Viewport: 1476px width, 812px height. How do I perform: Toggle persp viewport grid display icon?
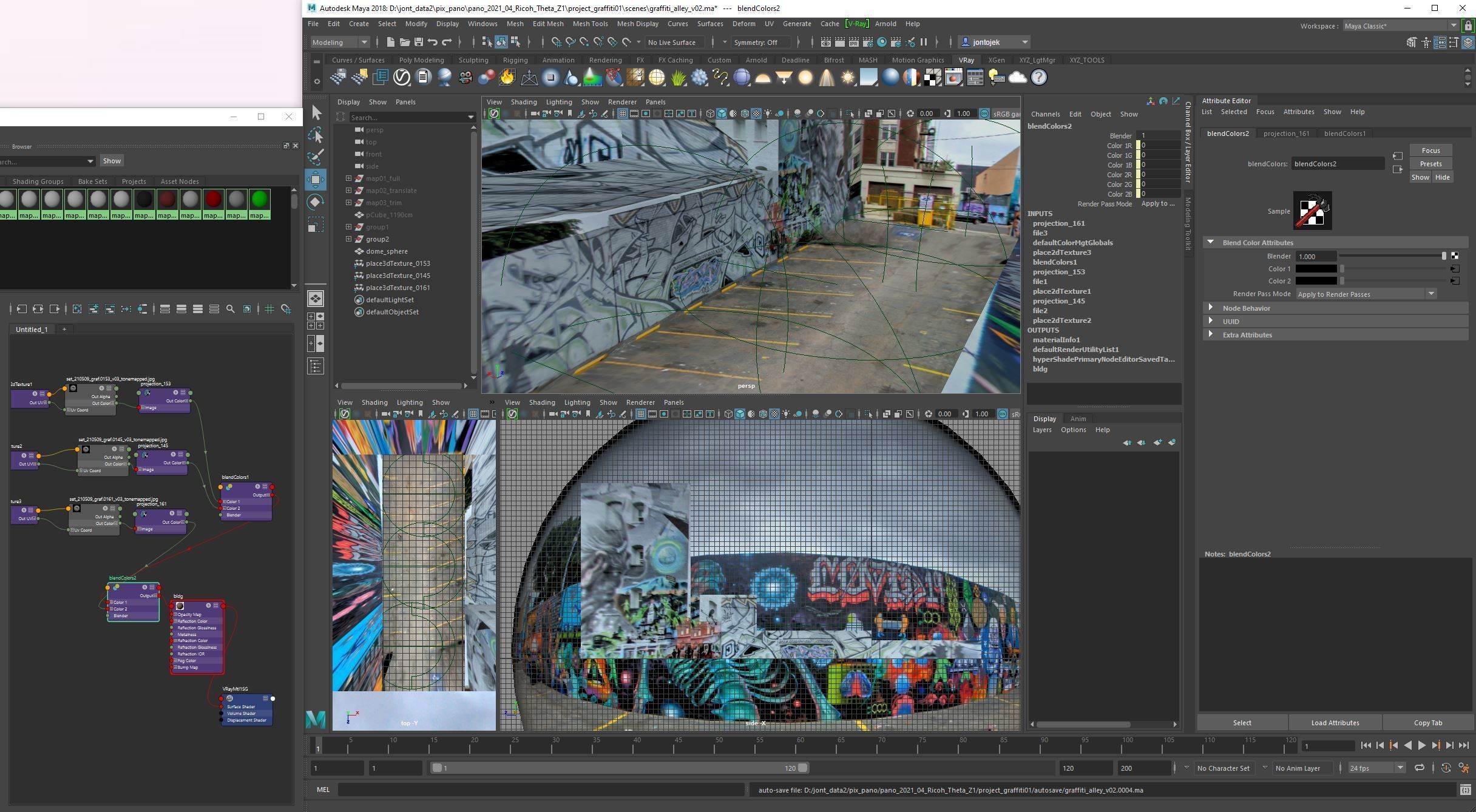point(622,113)
